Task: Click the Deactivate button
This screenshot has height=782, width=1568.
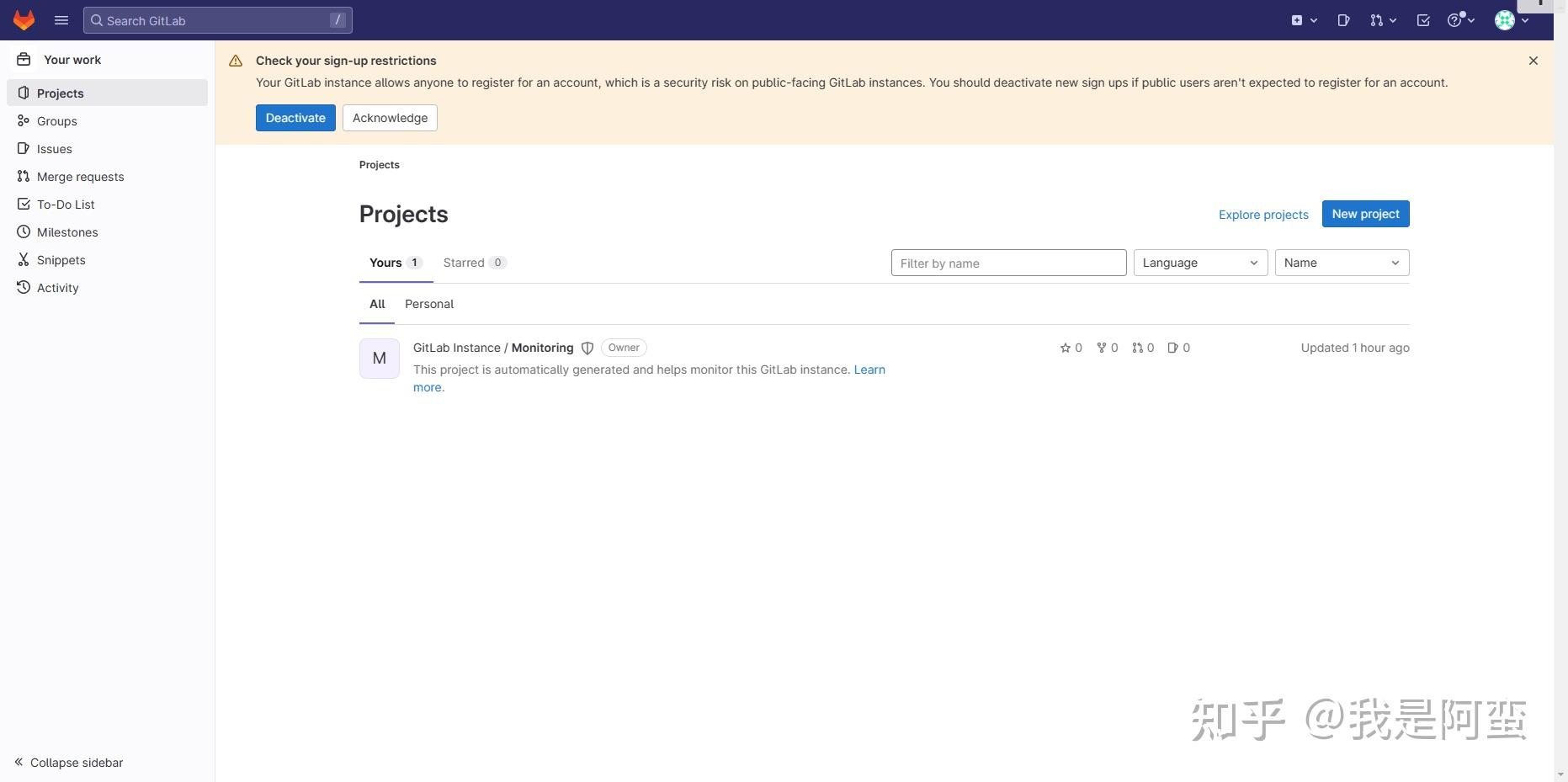Action: 295,118
